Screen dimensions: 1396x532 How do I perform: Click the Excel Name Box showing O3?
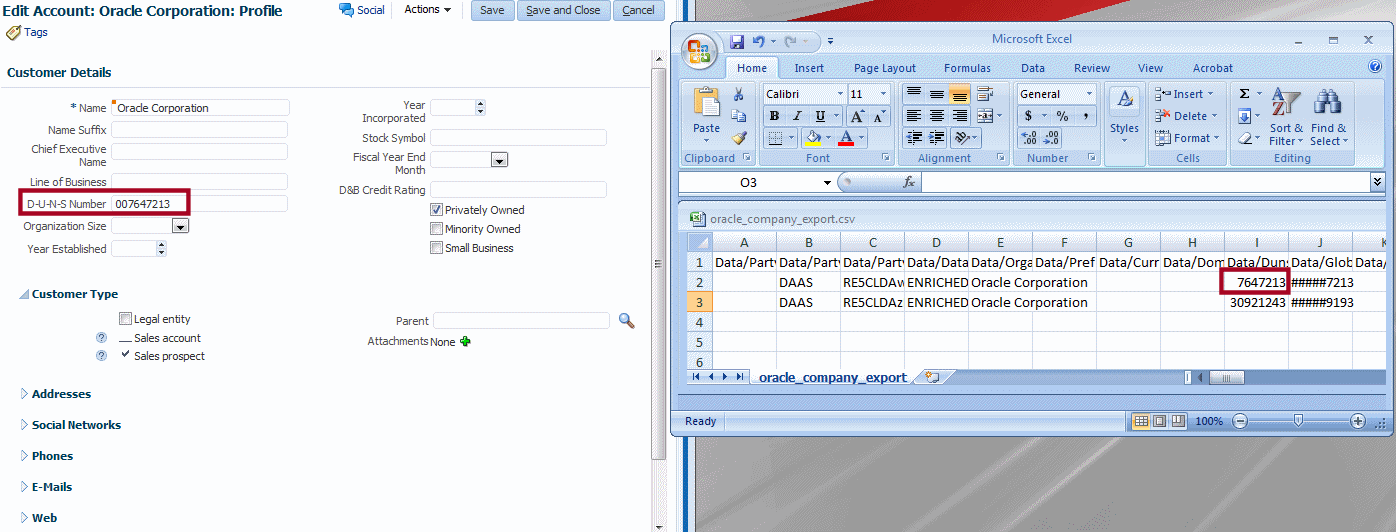click(x=749, y=182)
